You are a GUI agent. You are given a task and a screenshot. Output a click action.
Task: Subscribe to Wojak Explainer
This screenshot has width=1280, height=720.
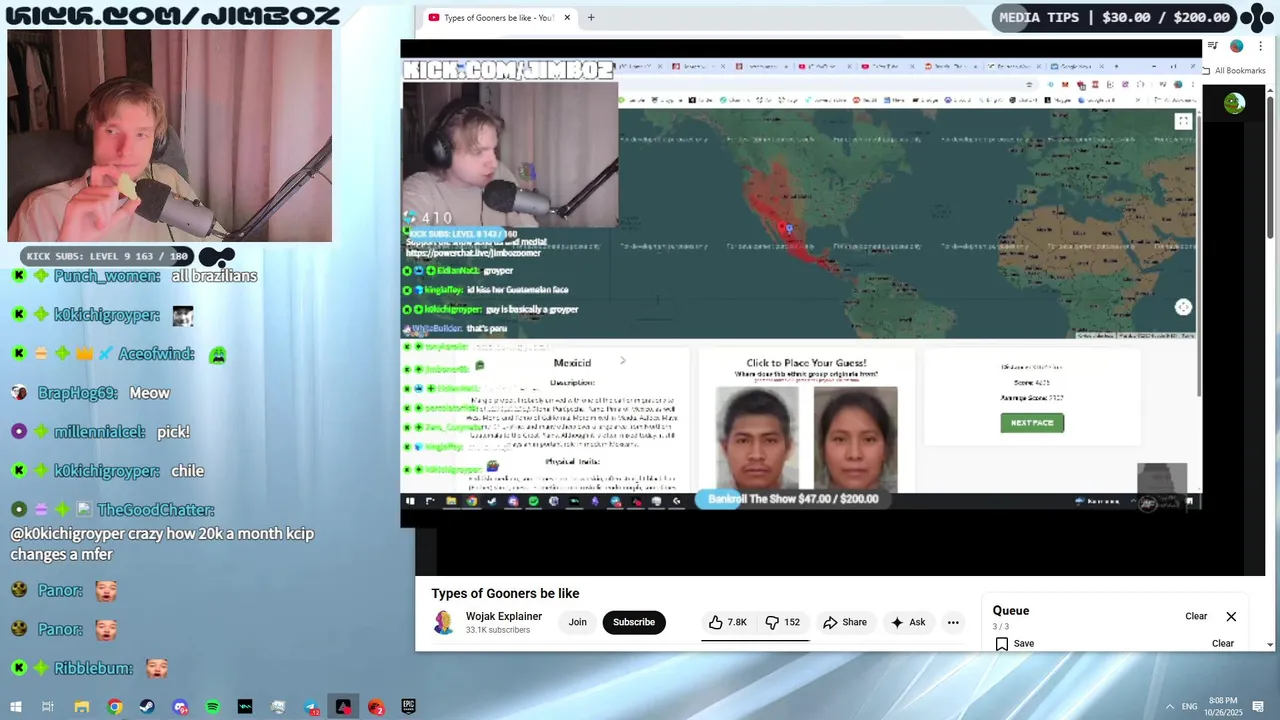point(634,622)
